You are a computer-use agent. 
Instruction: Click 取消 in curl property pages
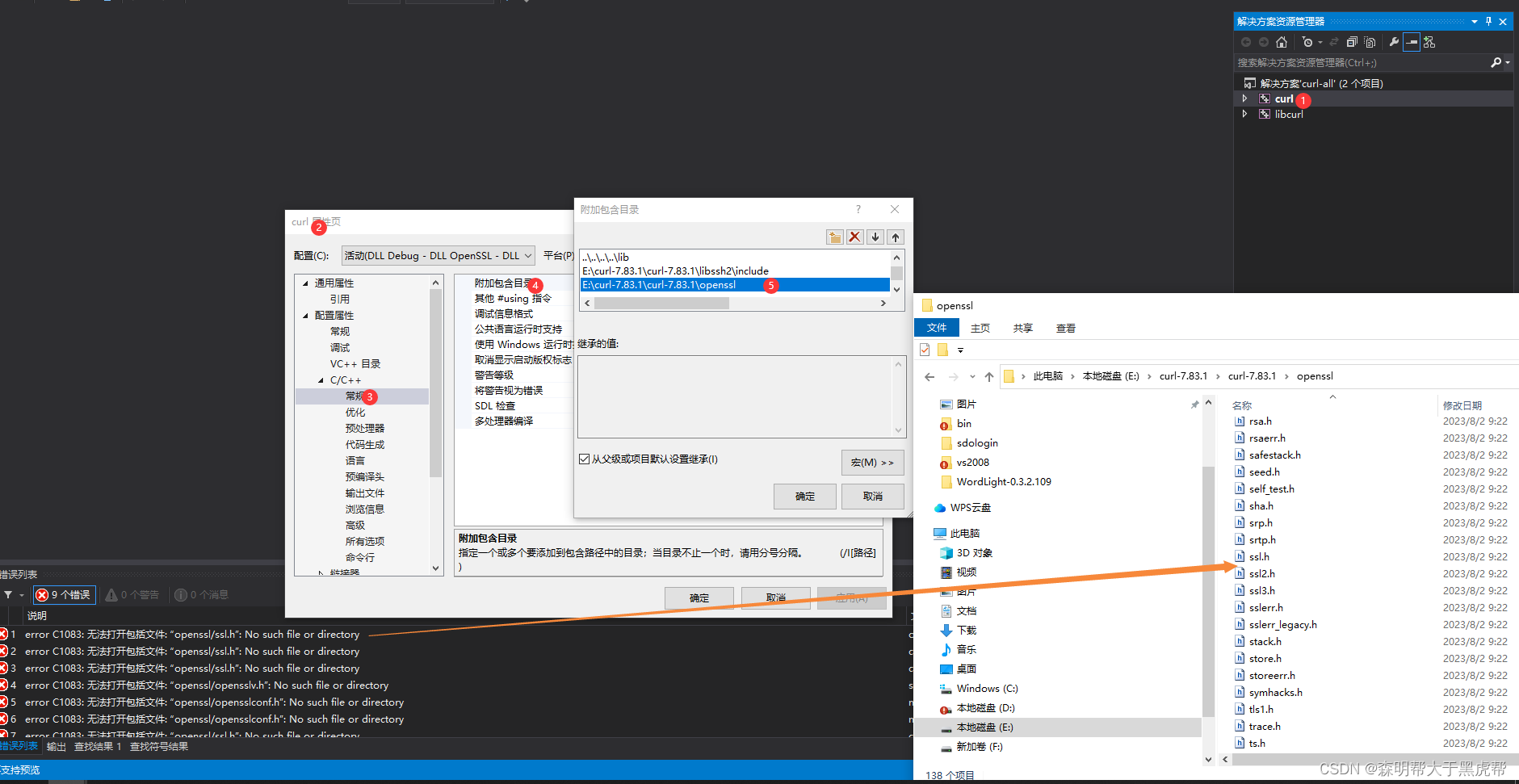click(776, 598)
